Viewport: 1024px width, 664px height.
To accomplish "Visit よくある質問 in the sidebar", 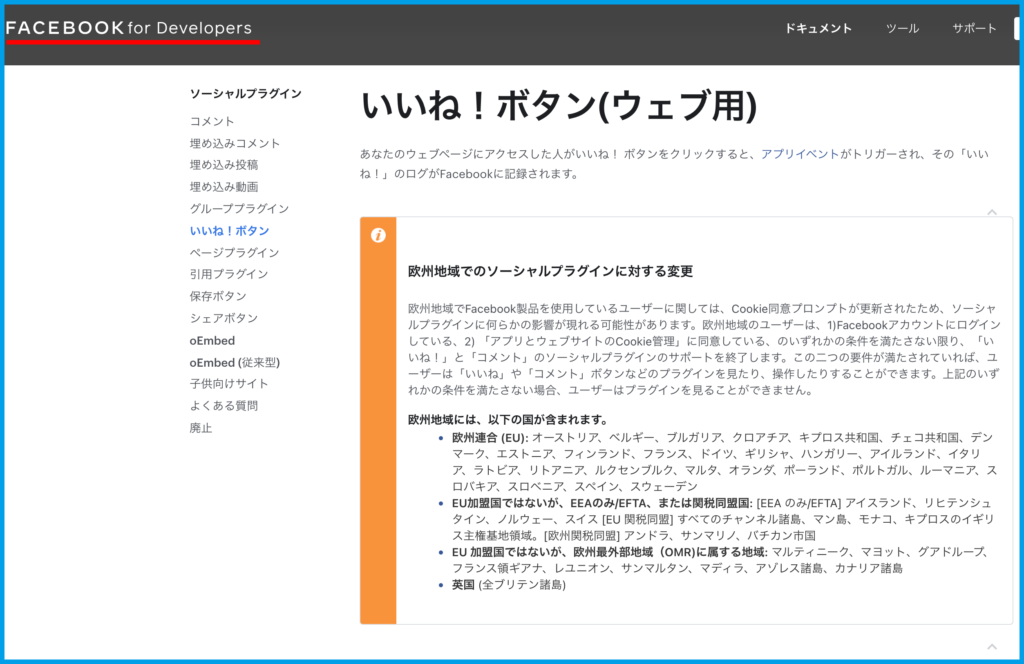I will [x=224, y=406].
